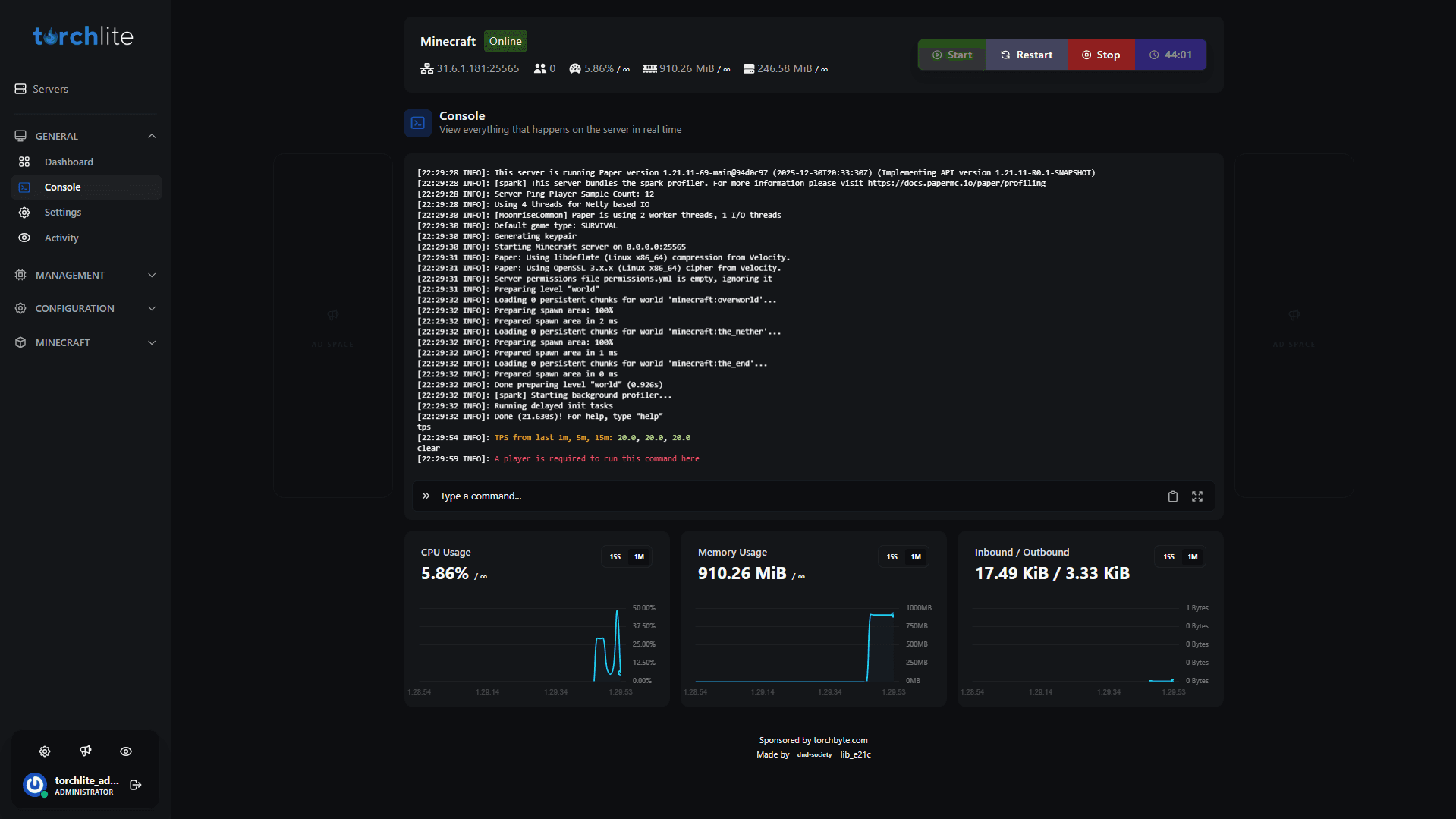This screenshot has height=819, width=1456.
Task: Click the CONFIGURATION gear icon
Action: click(20, 308)
